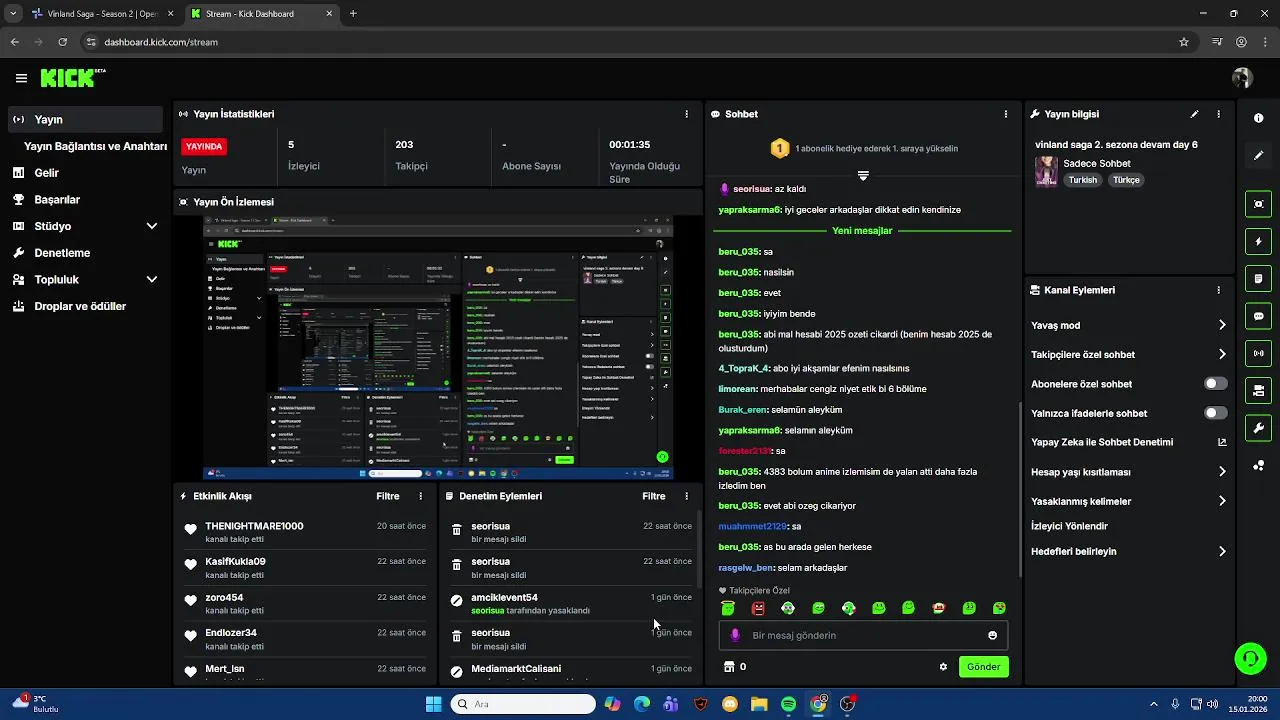Viewport: 1280px width, 720px height.
Task: Open File Explorer from the taskbar
Action: coord(759,704)
